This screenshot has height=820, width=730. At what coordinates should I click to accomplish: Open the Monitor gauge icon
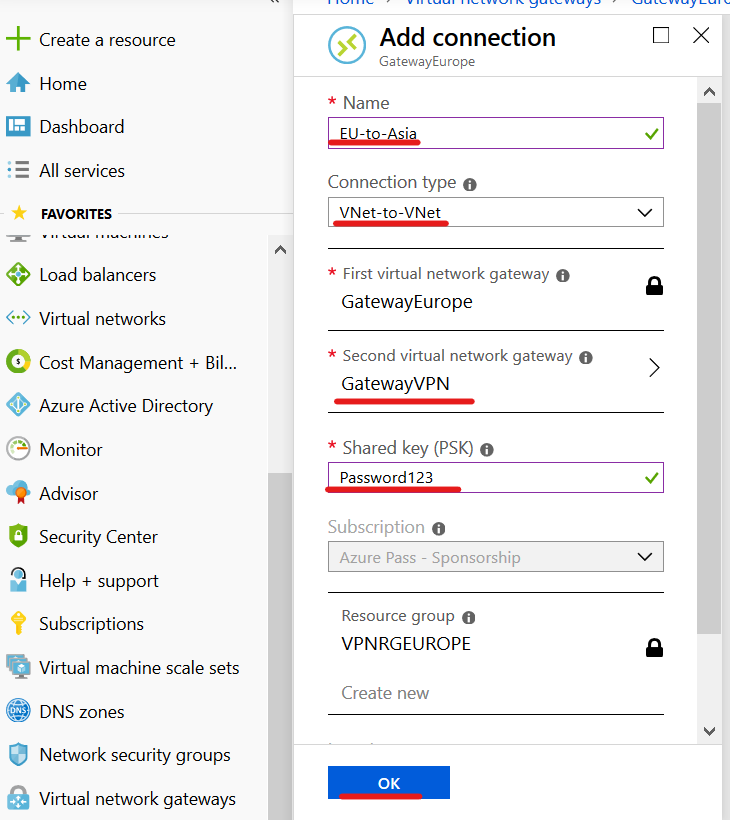[18, 449]
